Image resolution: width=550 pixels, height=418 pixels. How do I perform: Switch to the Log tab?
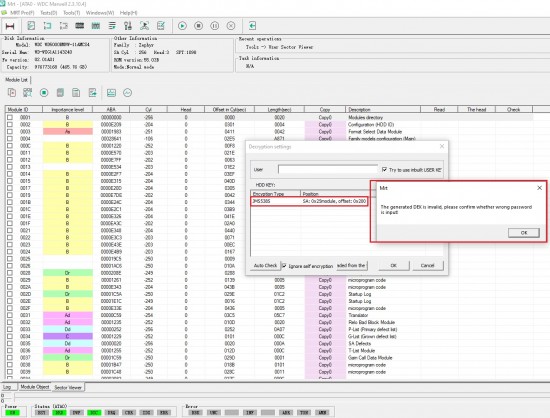(x=7, y=387)
